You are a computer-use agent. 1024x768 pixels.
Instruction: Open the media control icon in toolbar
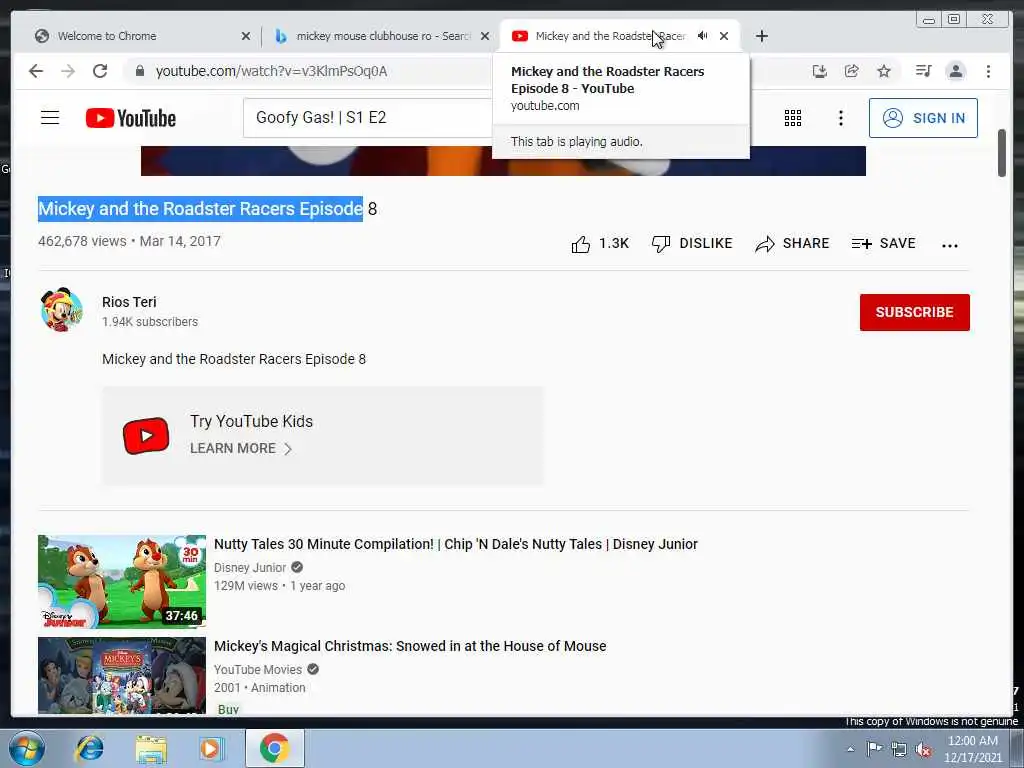point(923,71)
